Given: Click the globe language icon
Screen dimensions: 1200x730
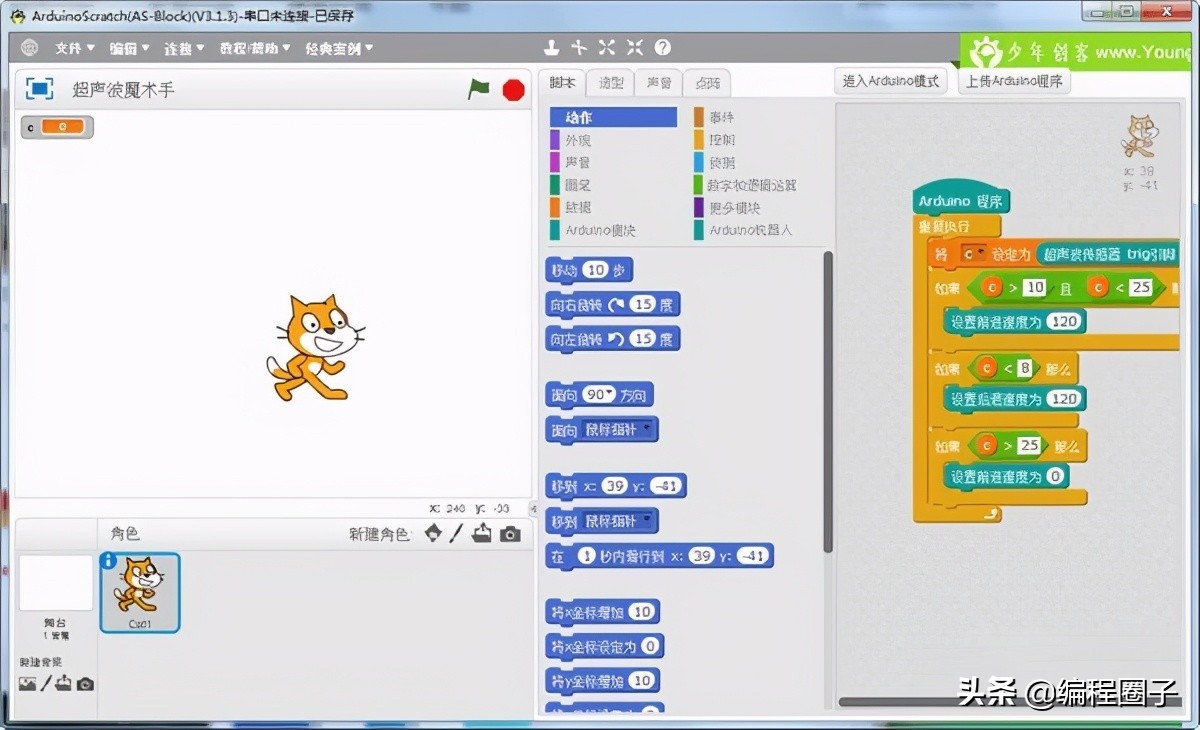Looking at the screenshot, I should click(x=29, y=48).
